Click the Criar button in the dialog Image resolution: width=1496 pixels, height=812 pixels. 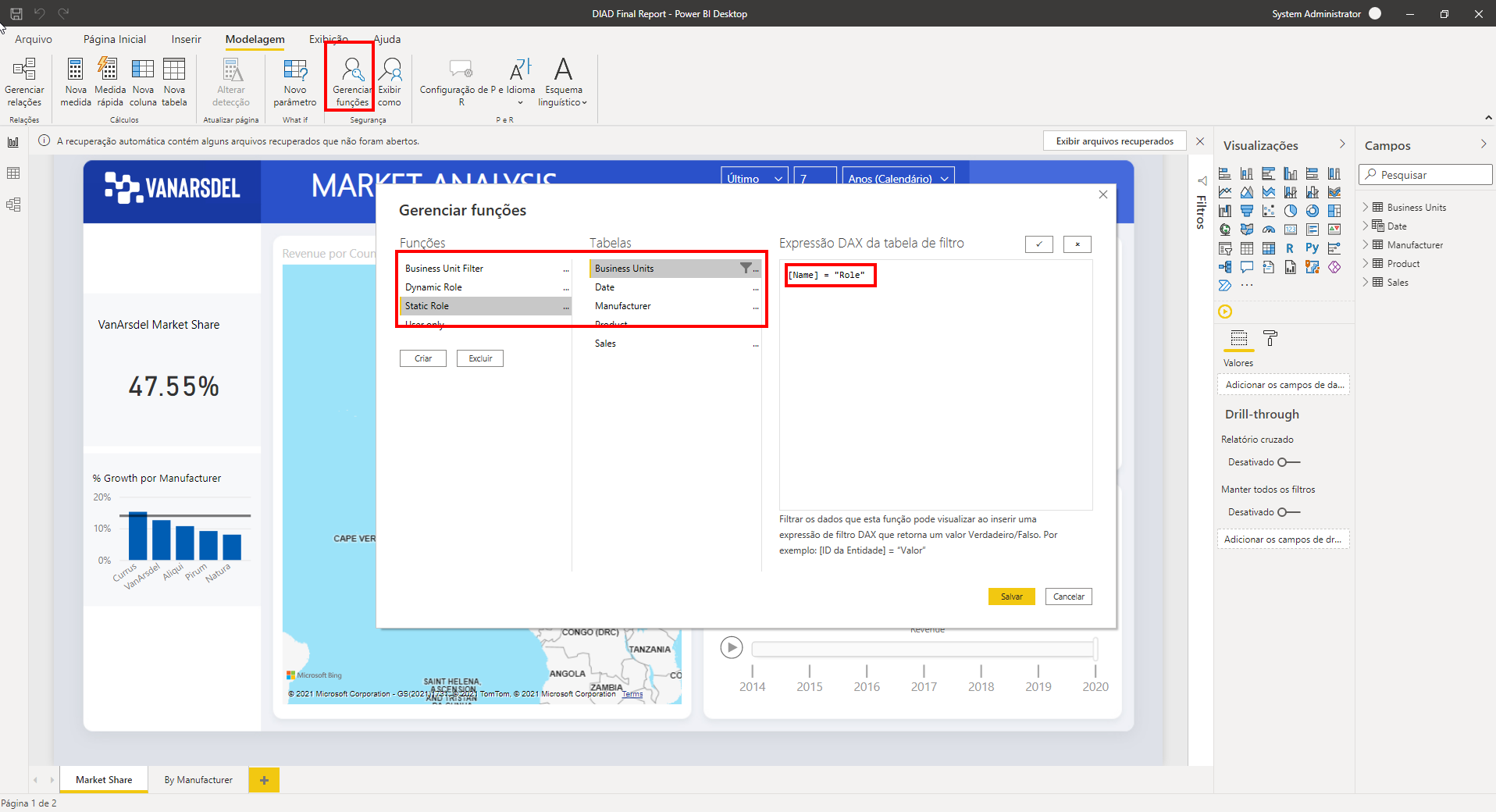423,358
